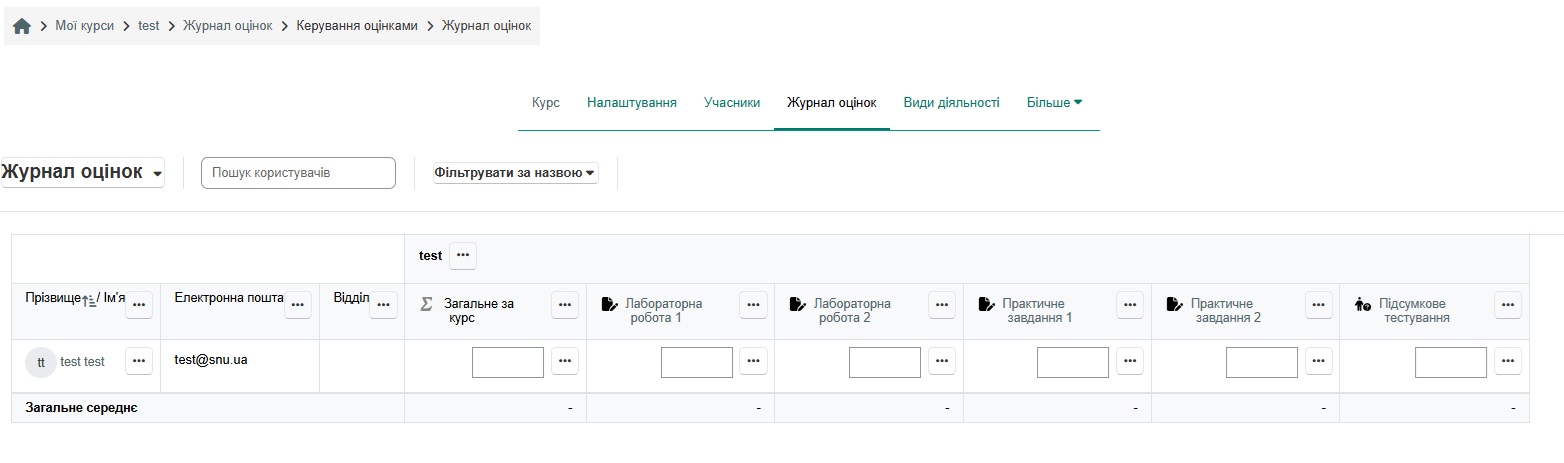
Task: Open actions menu for Лабораторна робота 1 column
Action: 753,305
